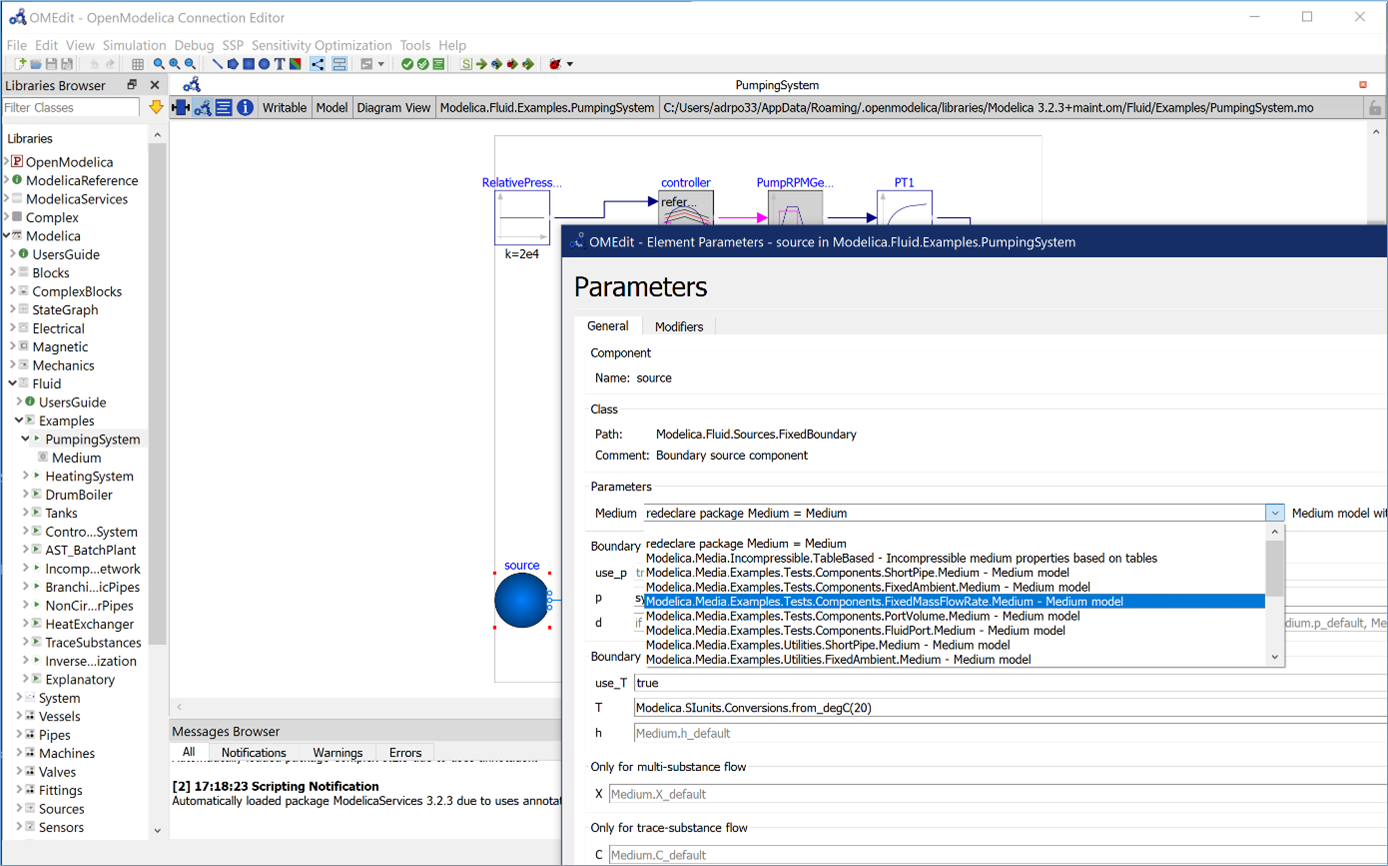Collapse the Fluid library node

tap(12, 383)
